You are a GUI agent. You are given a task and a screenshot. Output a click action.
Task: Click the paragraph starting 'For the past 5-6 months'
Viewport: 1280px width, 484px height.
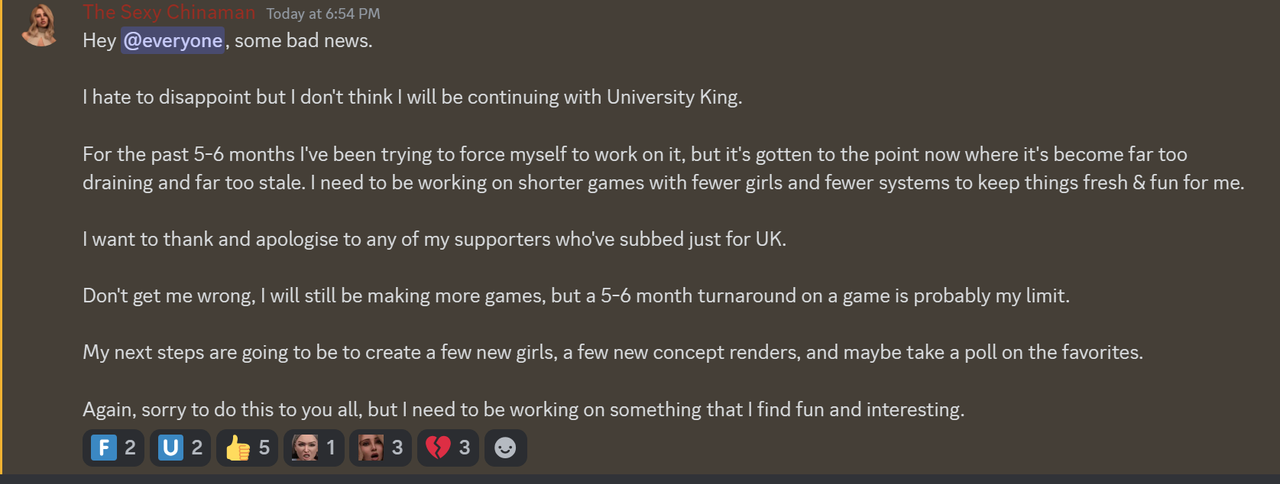point(663,169)
